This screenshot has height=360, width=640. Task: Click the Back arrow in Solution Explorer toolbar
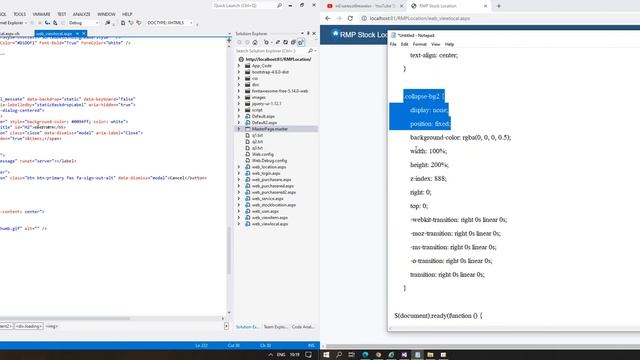tap(239, 42)
